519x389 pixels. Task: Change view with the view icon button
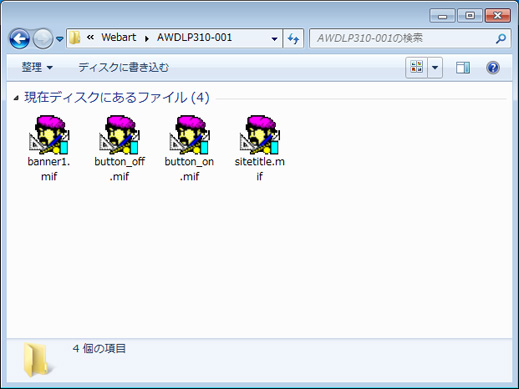(417, 68)
